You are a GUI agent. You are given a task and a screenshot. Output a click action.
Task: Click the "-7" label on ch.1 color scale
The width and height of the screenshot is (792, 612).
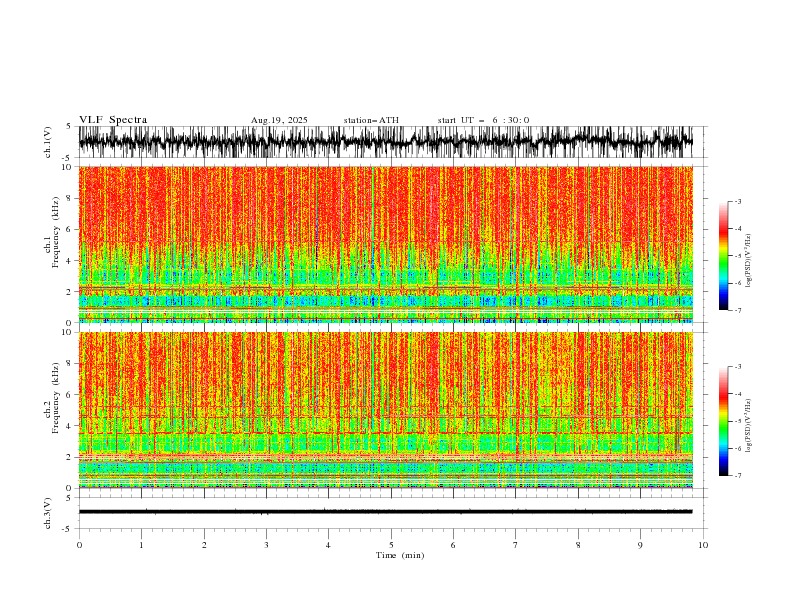[737, 310]
